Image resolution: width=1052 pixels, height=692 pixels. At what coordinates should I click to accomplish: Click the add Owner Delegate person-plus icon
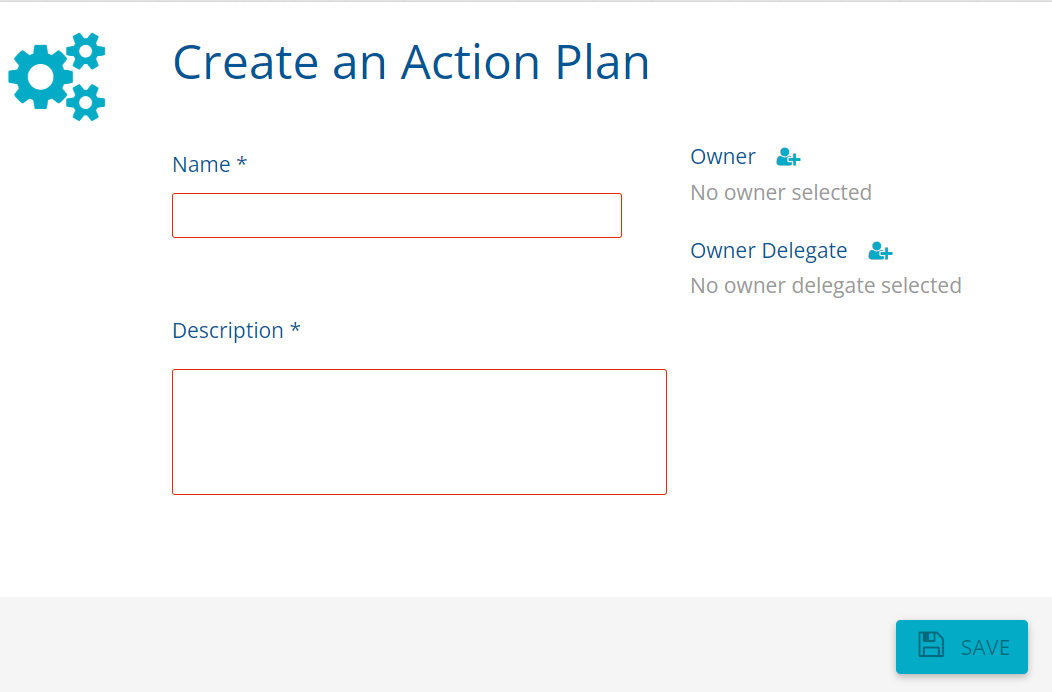tap(880, 251)
